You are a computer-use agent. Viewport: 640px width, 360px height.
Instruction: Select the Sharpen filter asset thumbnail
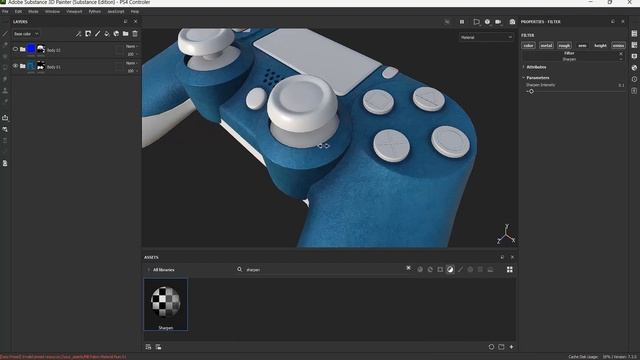click(x=166, y=304)
